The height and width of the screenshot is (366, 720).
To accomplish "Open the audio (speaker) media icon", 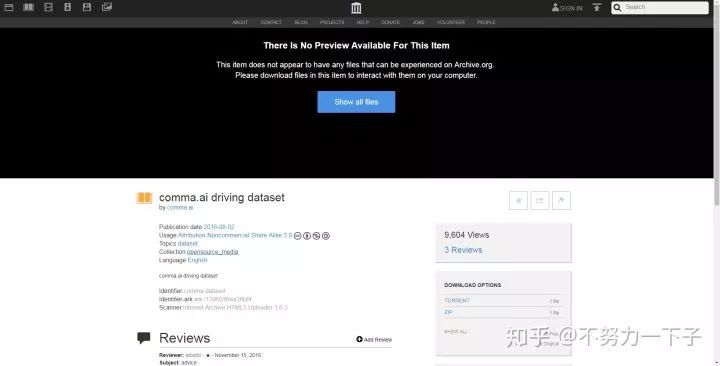I will click(x=68, y=7).
